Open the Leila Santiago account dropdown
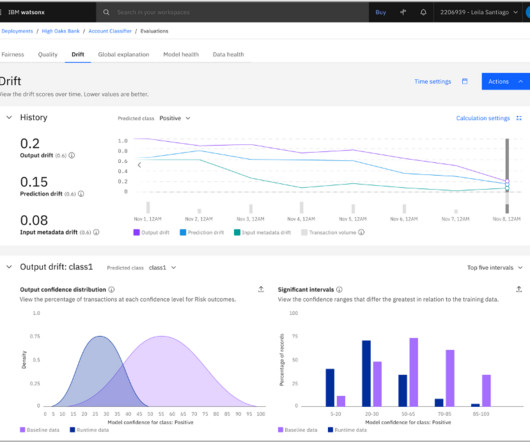The width and height of the screenshot is (530, 442). click(479, 12)
